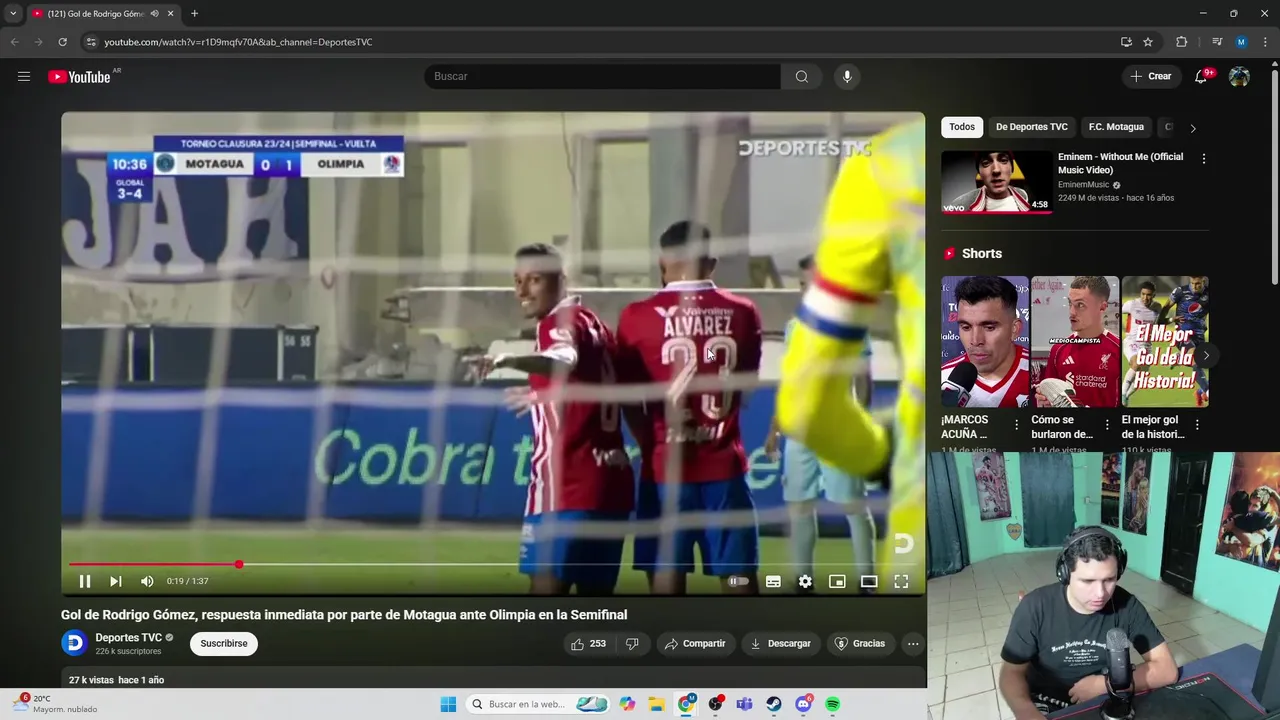1280x720 pixels.
Task: Click the Compartir share button
Action: 695,644
